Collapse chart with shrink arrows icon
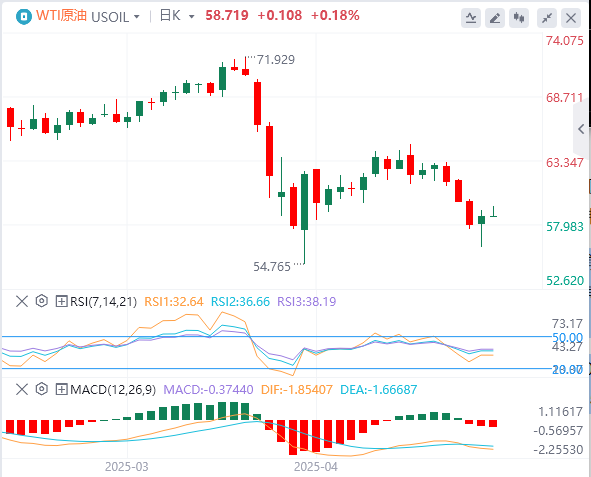 (547, 18)
